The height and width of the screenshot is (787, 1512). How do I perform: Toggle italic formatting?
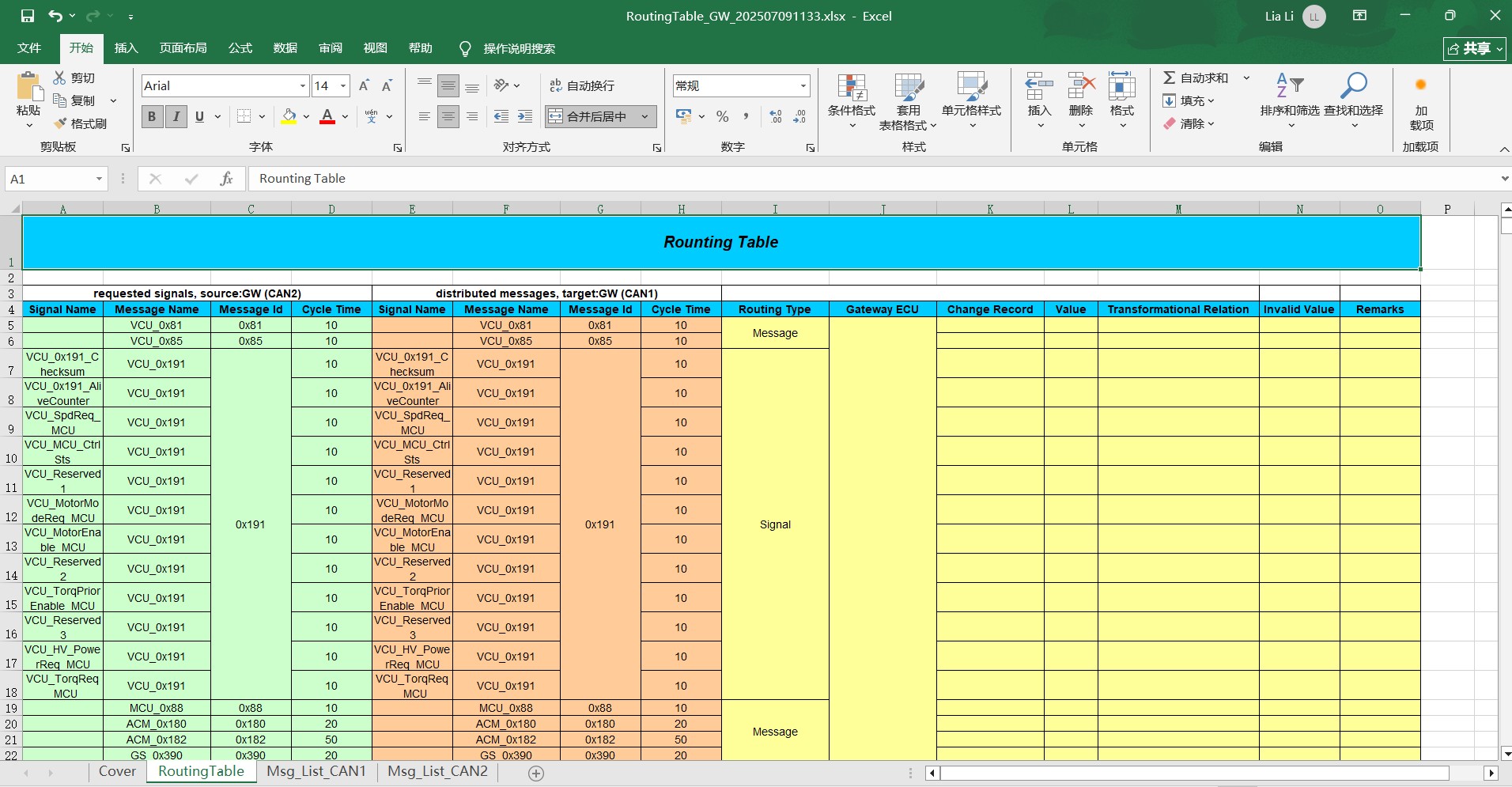coord(176,117)
